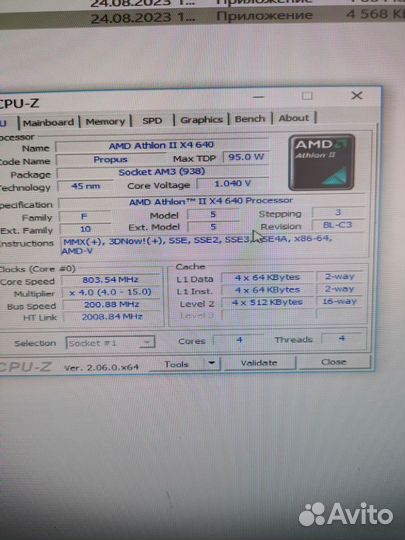Viewport: 405px width, 540px height.
Task: Minimize the CPU-Z window
Action: 259,97
